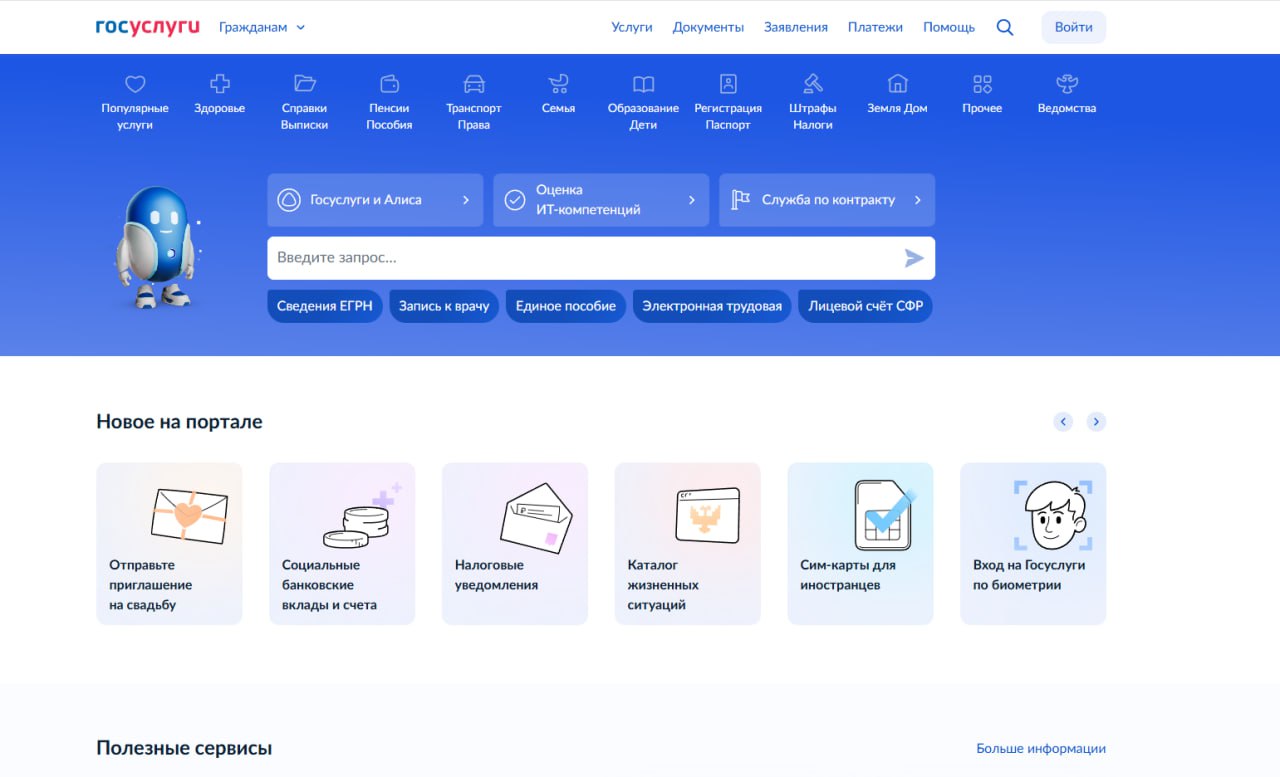The image size is (1280, 777).
Task: Open the Здоровье category icon
Action: [219, 85]
